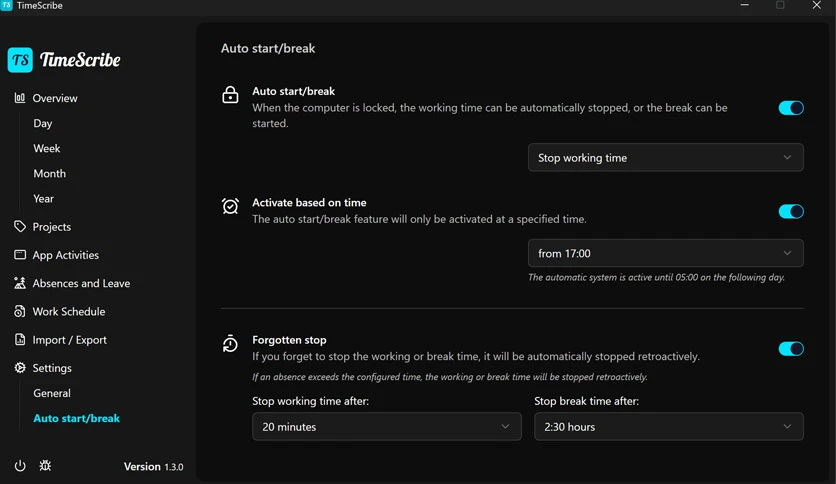Open App Activities page
Viewport: 836px width, 484px height.
point(66,255)
